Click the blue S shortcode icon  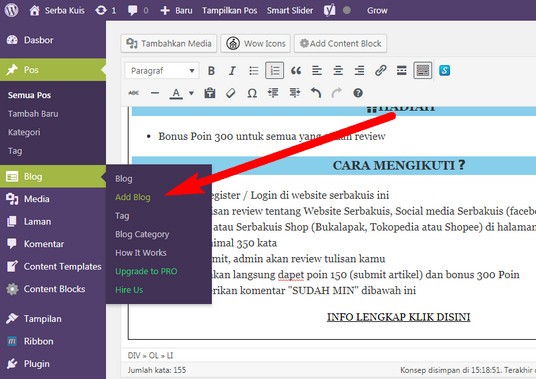coord(444,71)
